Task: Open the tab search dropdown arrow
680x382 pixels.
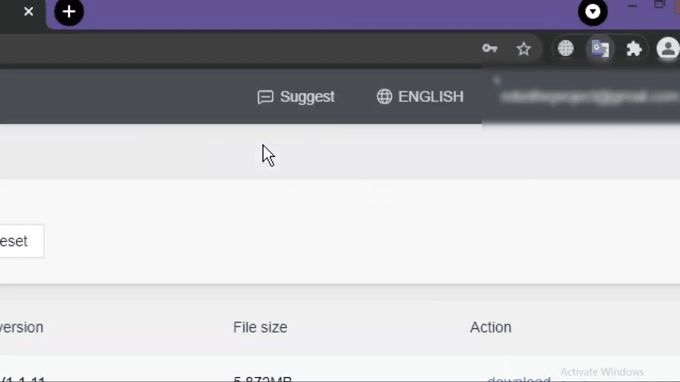Action: point(592,12)
